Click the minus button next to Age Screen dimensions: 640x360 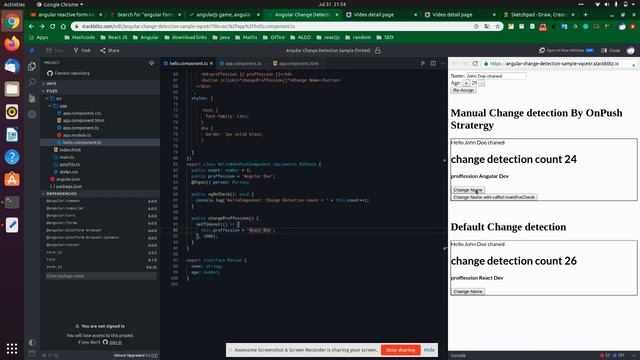(482, 83)
